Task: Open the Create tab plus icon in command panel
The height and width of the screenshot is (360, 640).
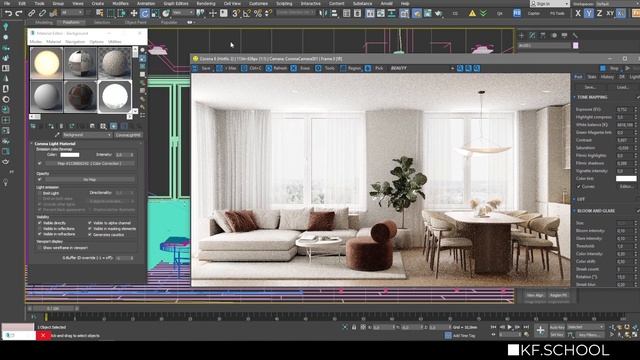Action: [521, 36]
